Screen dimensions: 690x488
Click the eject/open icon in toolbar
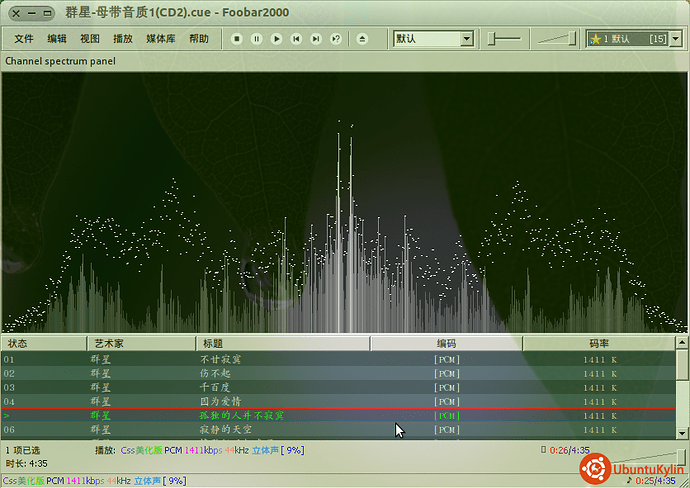point(362,39)
